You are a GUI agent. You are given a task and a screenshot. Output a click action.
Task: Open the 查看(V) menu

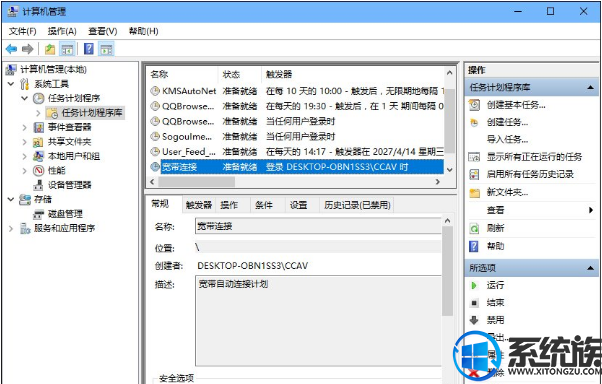102,31
